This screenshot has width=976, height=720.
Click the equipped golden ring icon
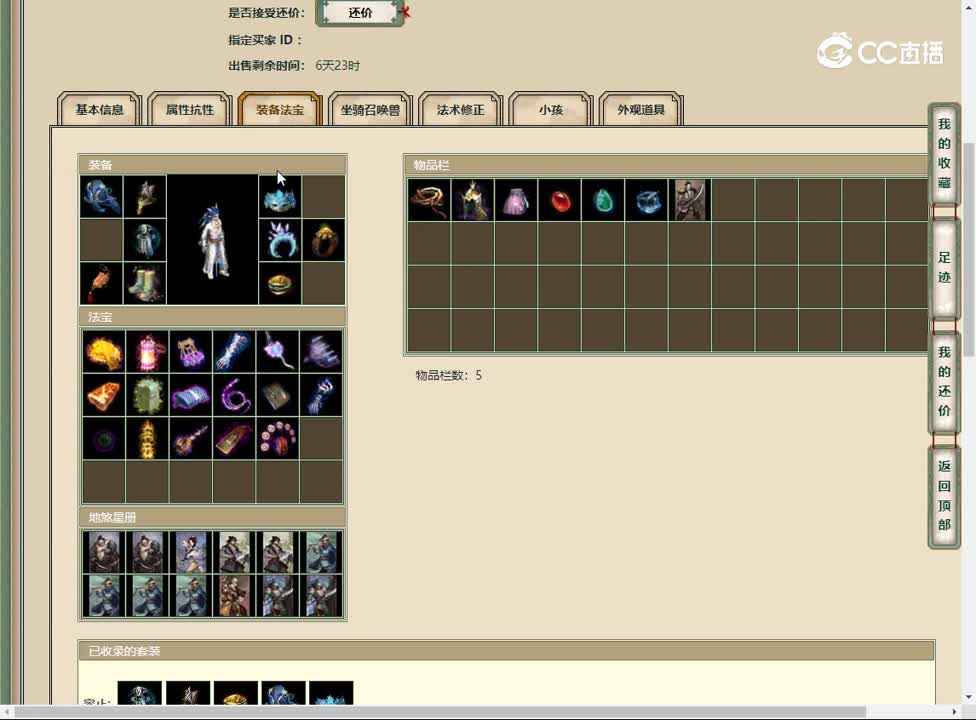point(323,241)
